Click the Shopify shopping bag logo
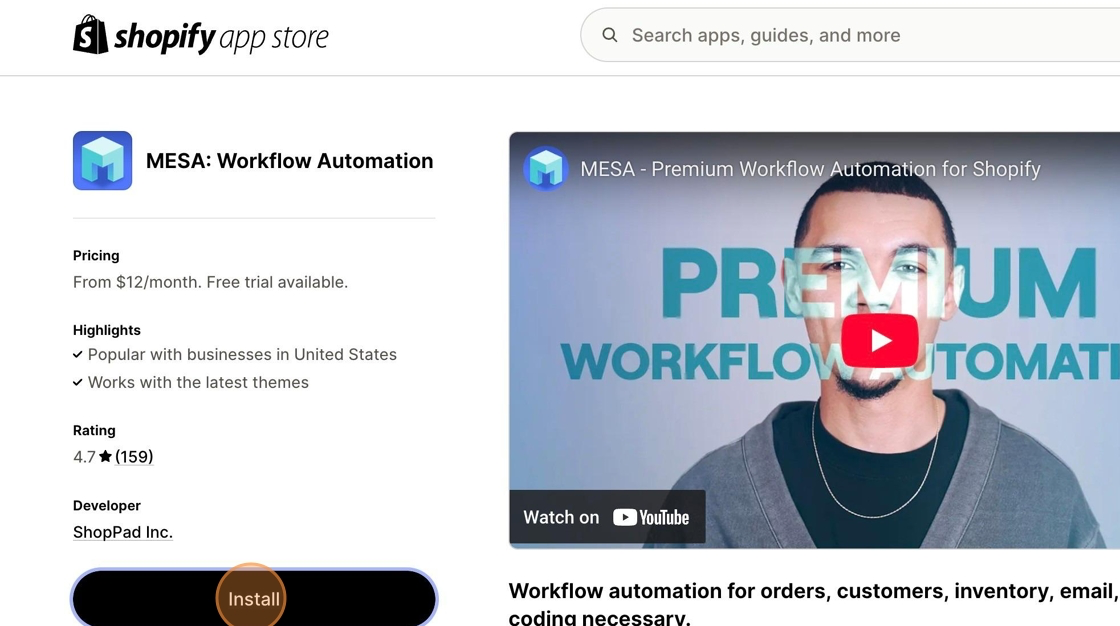 pyautogui.click(x=91, y=36)
